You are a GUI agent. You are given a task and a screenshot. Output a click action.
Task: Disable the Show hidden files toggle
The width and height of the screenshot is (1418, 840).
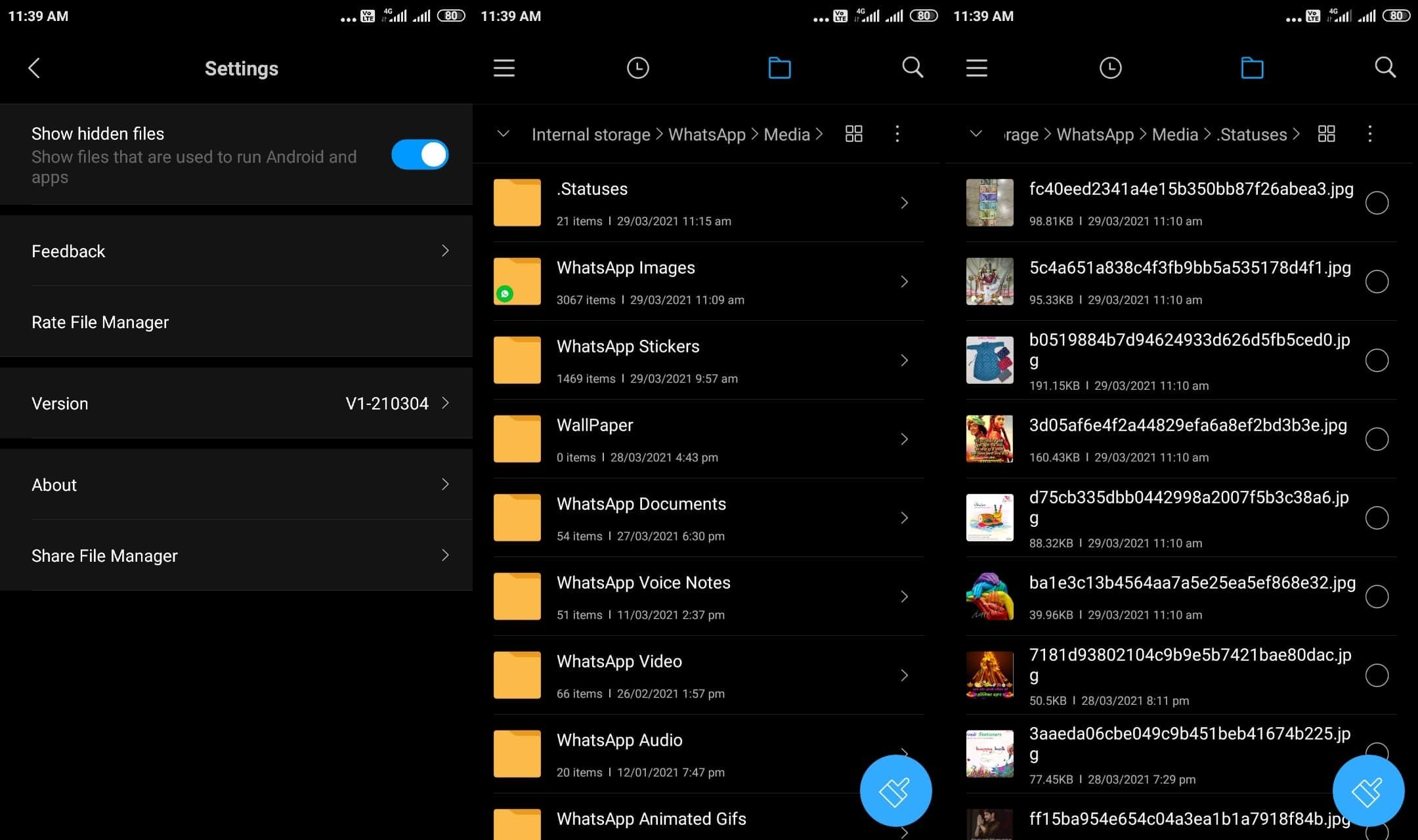coord(419,155)
